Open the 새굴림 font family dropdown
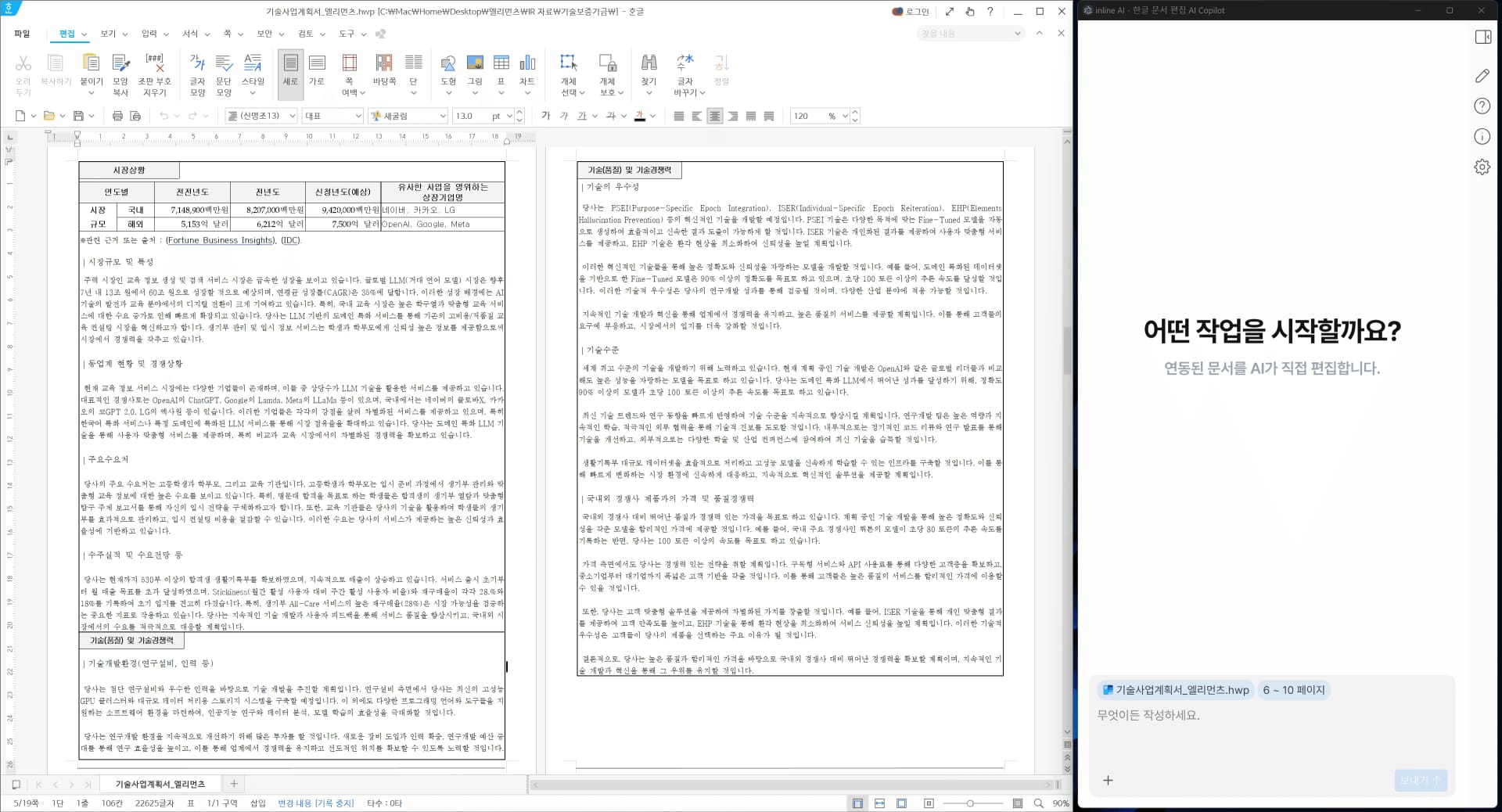Image resolution: width=1502 pixels, height=812 pixels. (407, 116)
